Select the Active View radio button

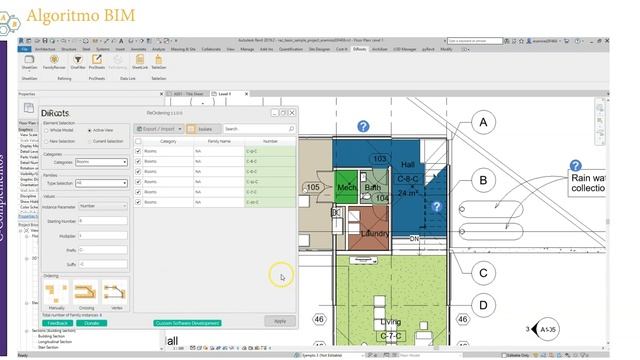pyautogui.click(x=90, y=130)
